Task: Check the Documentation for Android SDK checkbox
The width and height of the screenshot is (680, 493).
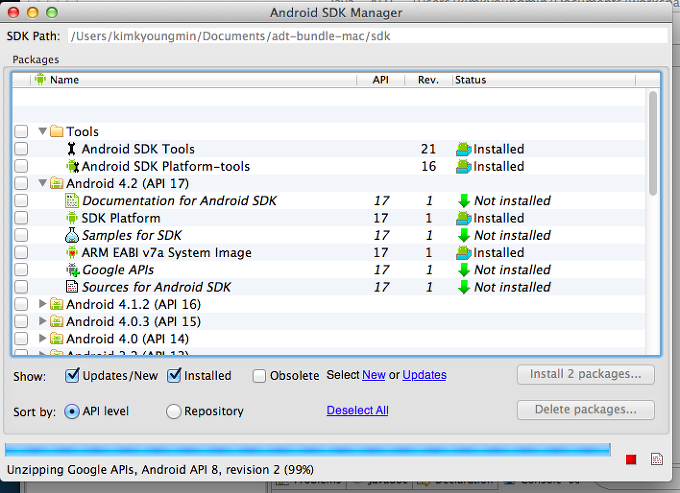Action: click(x=21, y=200)
